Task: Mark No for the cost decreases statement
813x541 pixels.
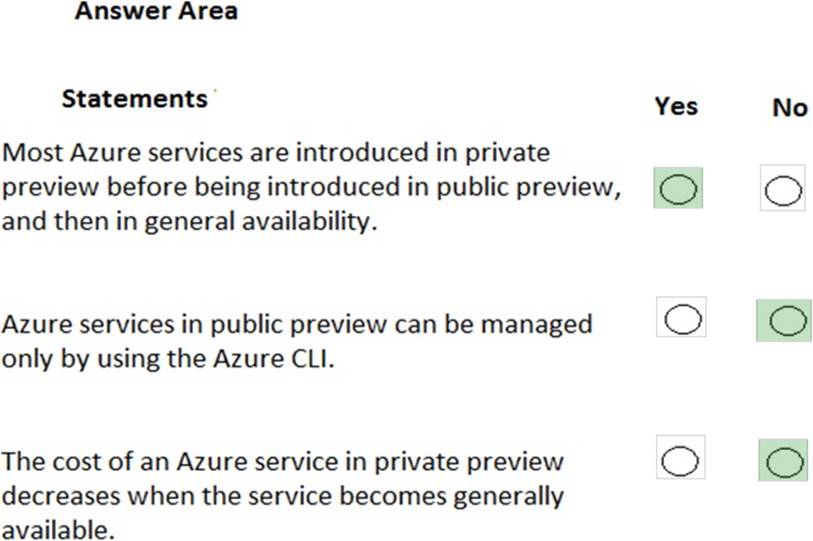Action: point(785,462)
